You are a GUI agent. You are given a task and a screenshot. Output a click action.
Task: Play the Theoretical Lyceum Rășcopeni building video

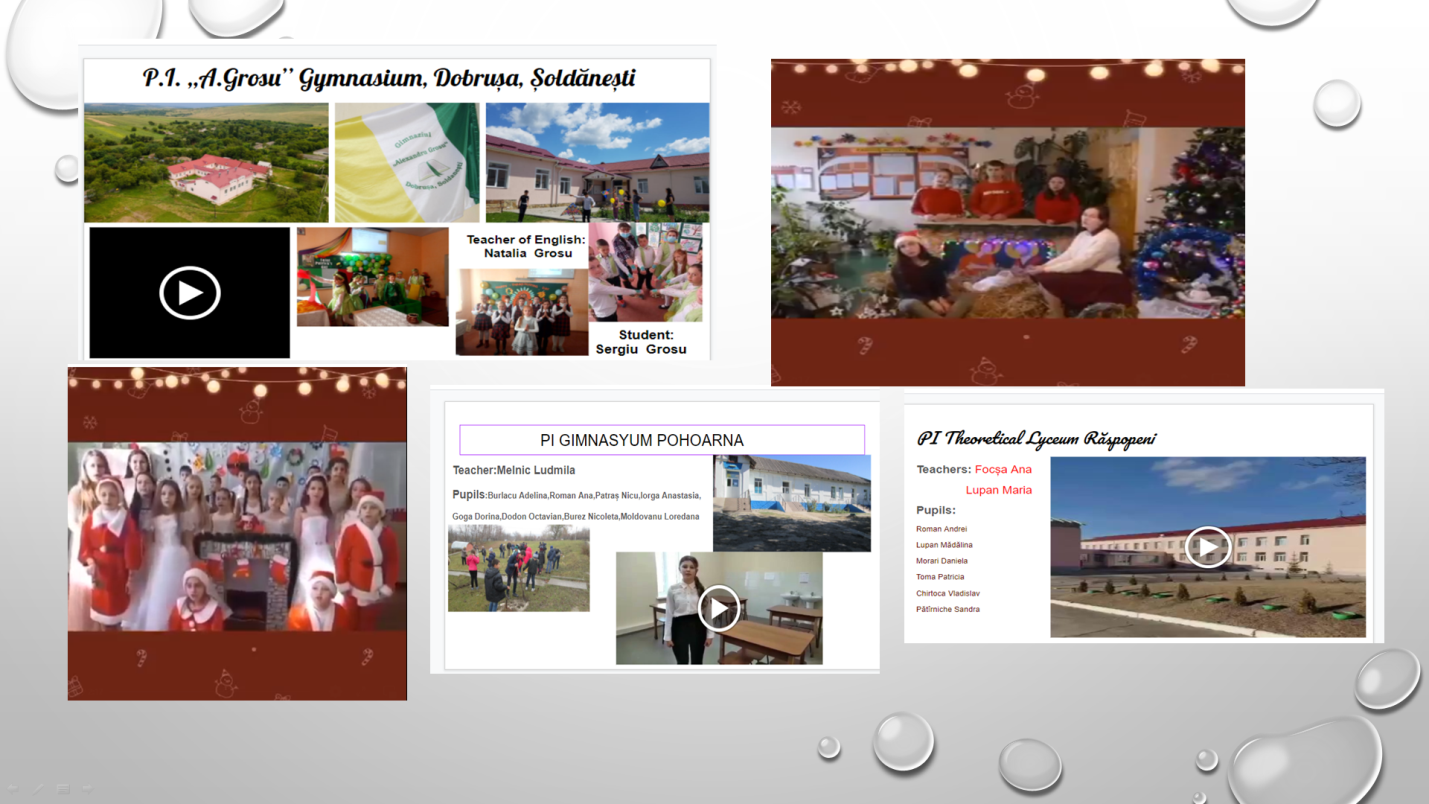point(1207,548)
